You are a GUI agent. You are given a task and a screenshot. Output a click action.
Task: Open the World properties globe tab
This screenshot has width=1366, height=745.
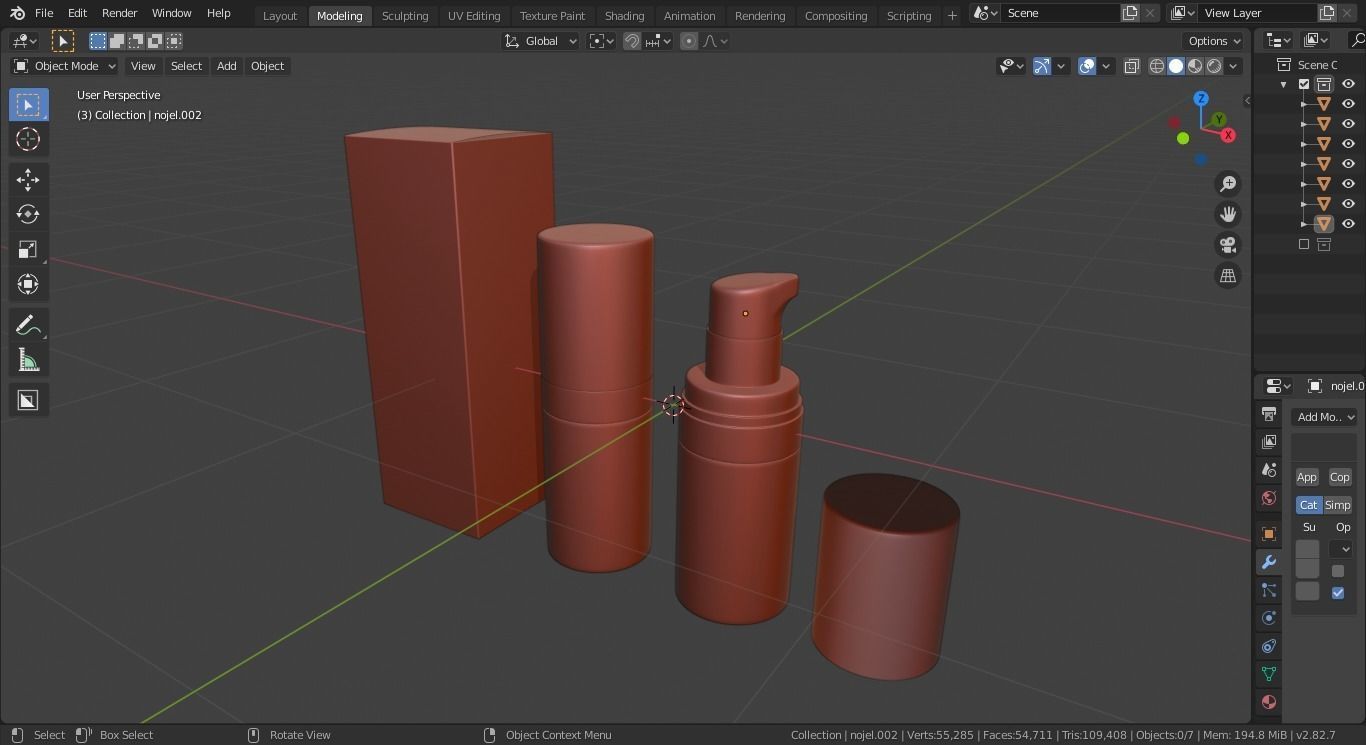tap(1269, 498)
